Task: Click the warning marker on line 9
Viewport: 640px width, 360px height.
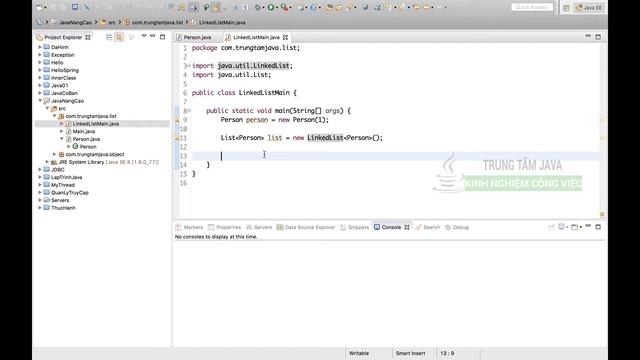Action: point(177,120)
